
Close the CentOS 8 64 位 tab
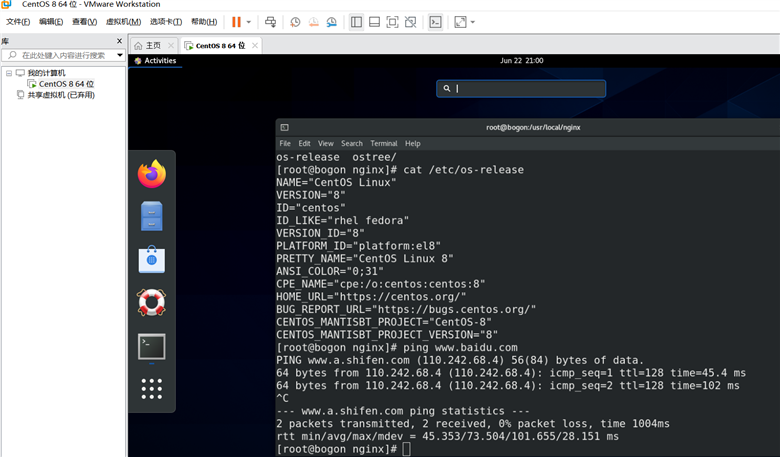[x=255, y=45]
